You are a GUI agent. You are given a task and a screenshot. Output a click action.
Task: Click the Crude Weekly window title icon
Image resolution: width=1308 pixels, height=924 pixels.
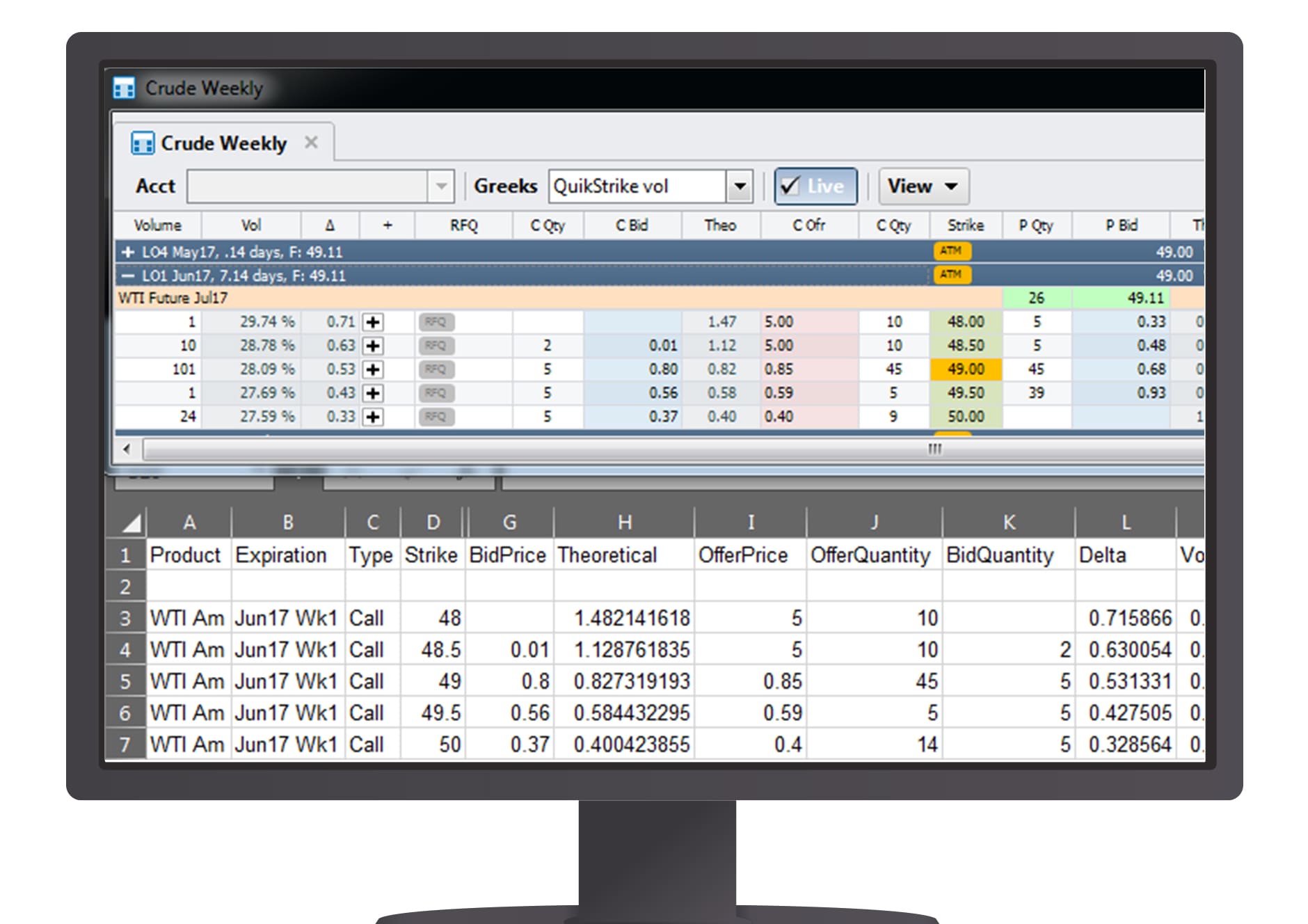click(124, 88)
